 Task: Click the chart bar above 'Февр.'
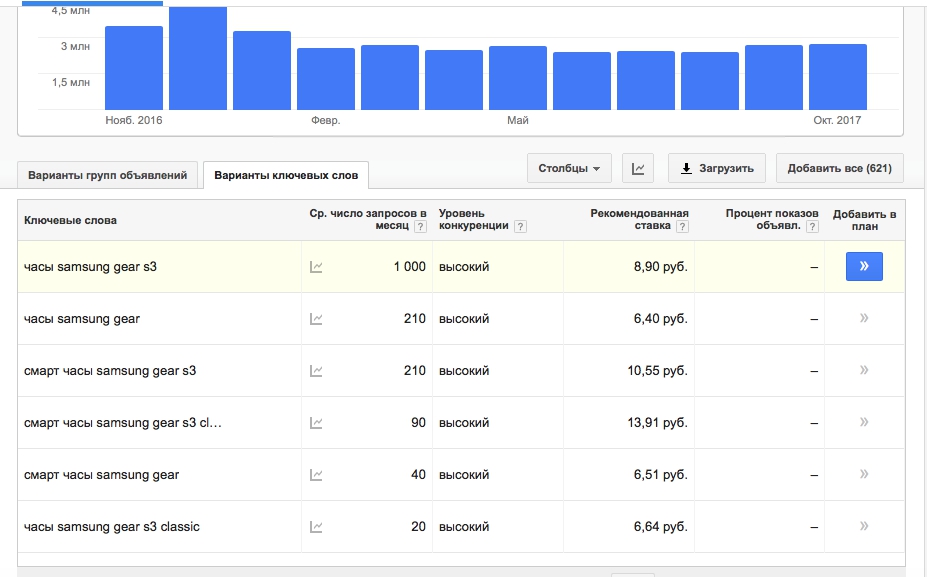click(x=326, y=79)
